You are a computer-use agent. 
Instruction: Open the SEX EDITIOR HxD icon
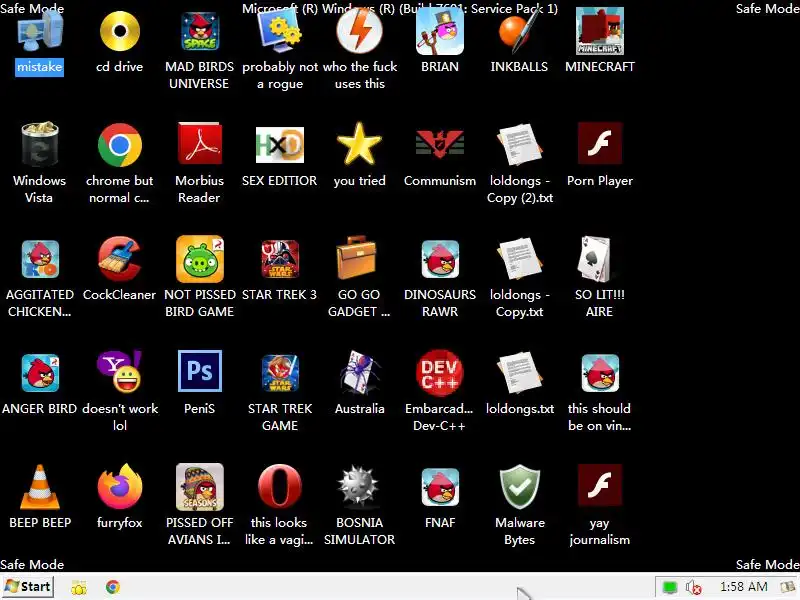tap(280, 145)
